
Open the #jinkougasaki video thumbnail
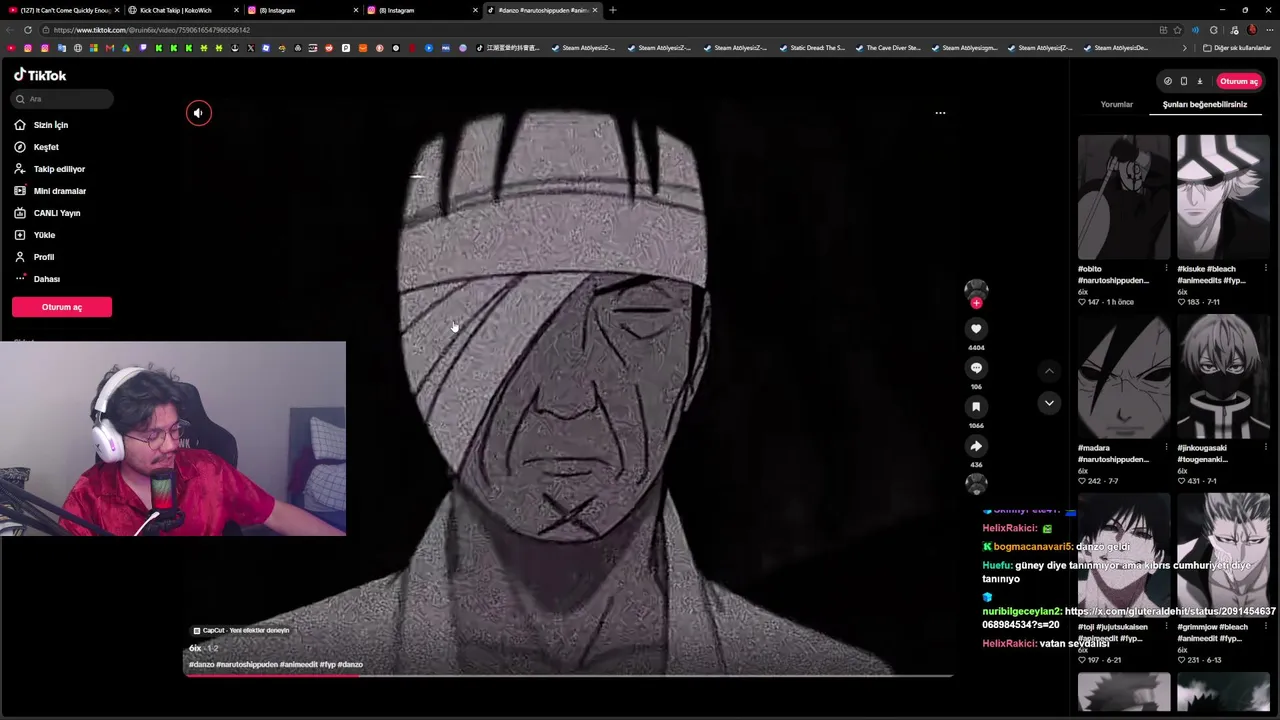(x=1223, y=377)
